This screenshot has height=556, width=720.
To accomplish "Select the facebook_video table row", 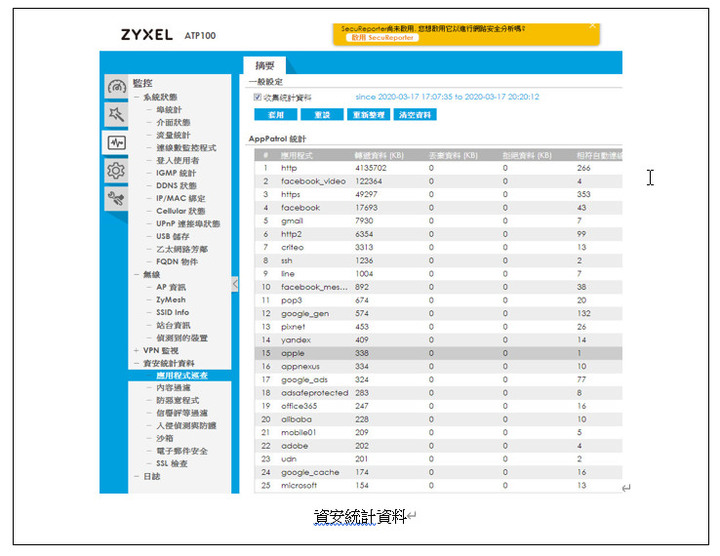I will click(438, 181).
